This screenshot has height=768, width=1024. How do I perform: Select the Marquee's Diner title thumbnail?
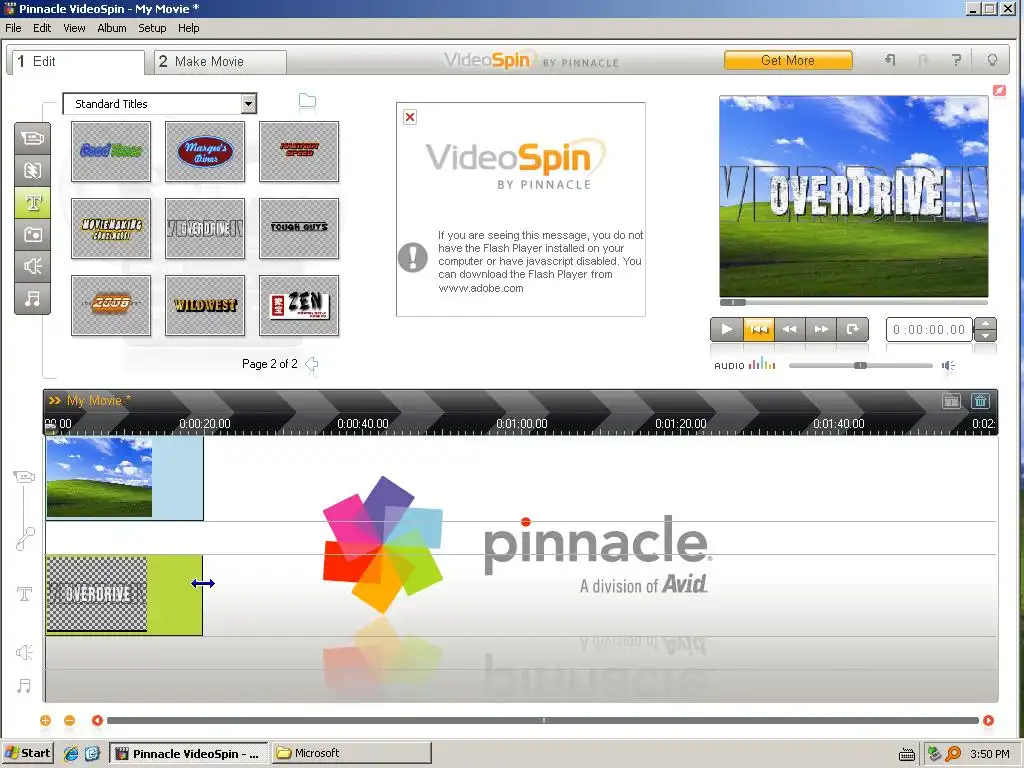point(205,152)
